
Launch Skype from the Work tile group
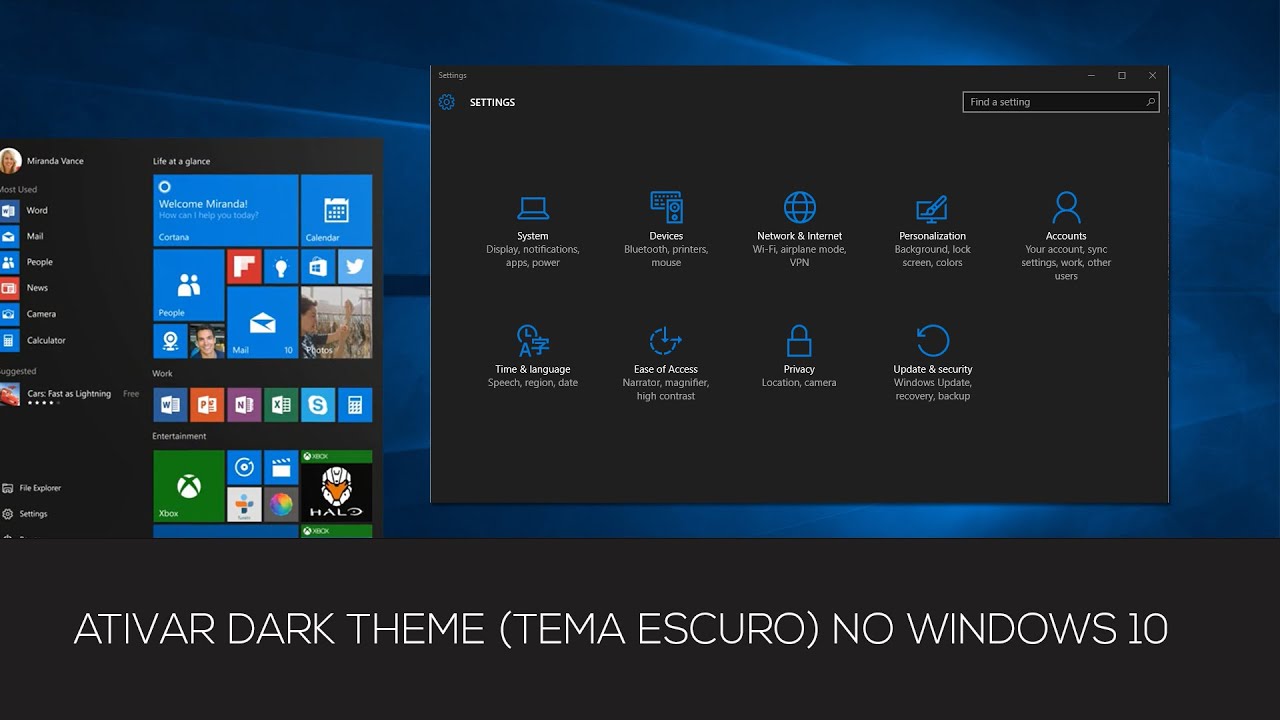318,405
